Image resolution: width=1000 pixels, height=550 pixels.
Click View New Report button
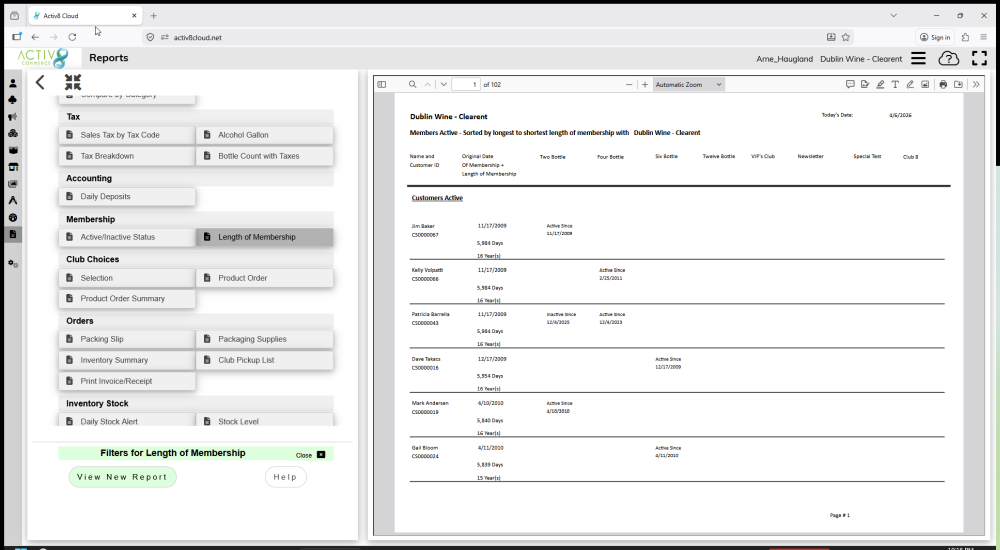click(x=122, y=477)
